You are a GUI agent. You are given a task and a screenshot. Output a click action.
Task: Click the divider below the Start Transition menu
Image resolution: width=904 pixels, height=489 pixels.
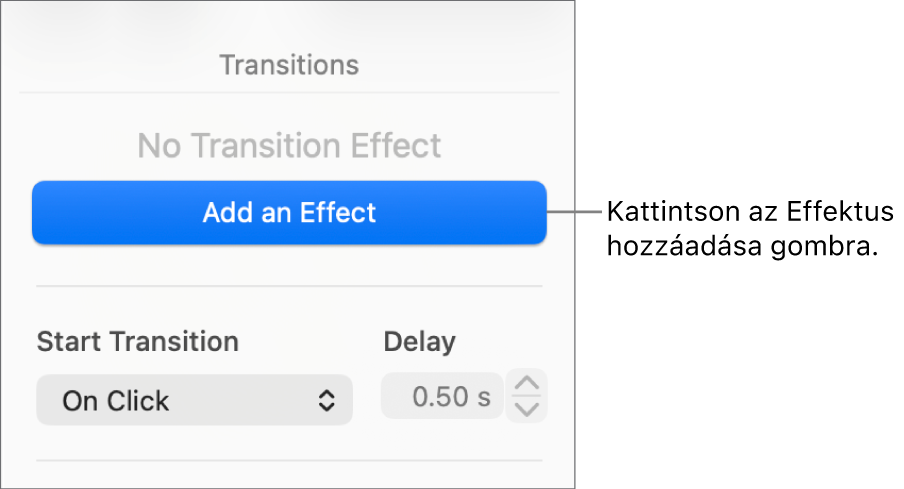(289, 461)
